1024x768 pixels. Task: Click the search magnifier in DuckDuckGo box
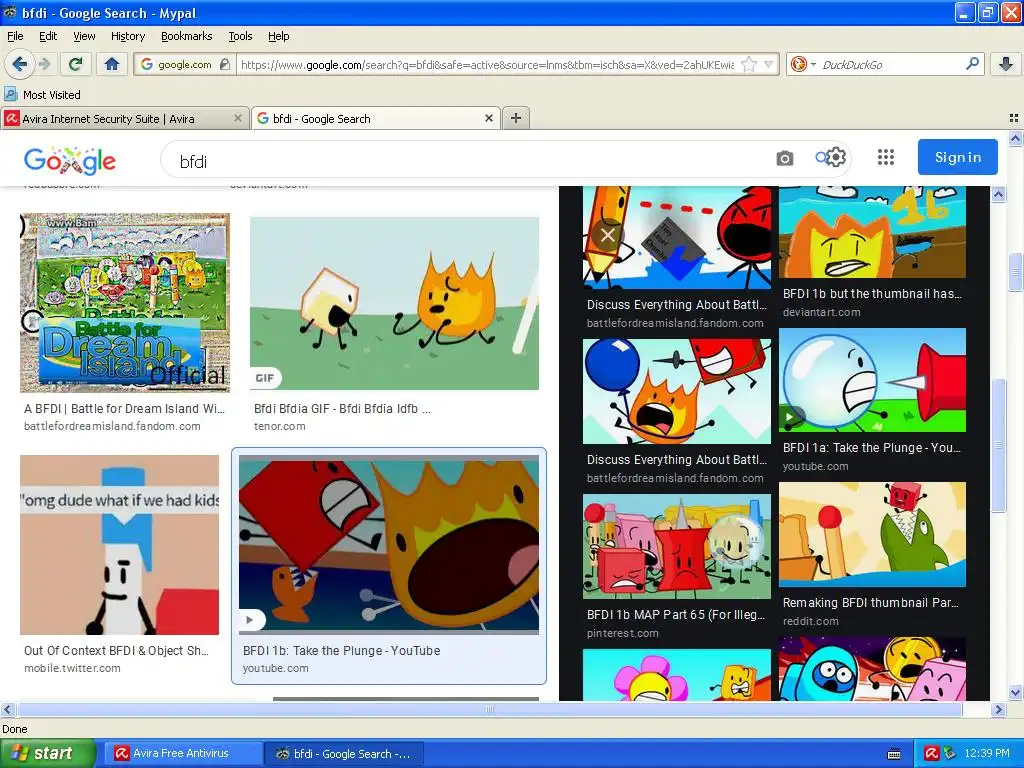[x=972, y=64]
